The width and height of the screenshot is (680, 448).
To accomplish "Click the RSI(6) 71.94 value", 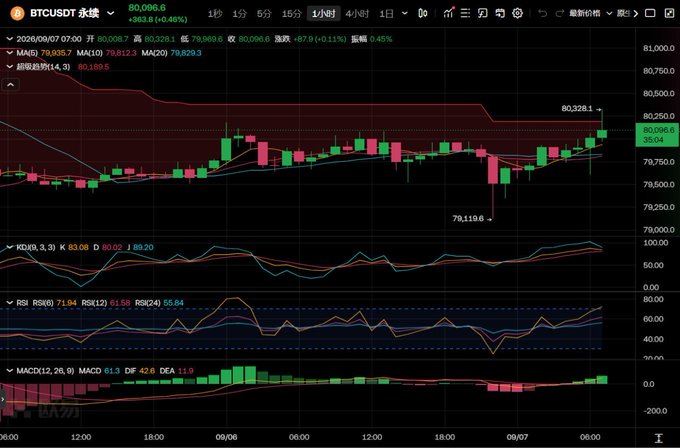I will 66,303.
